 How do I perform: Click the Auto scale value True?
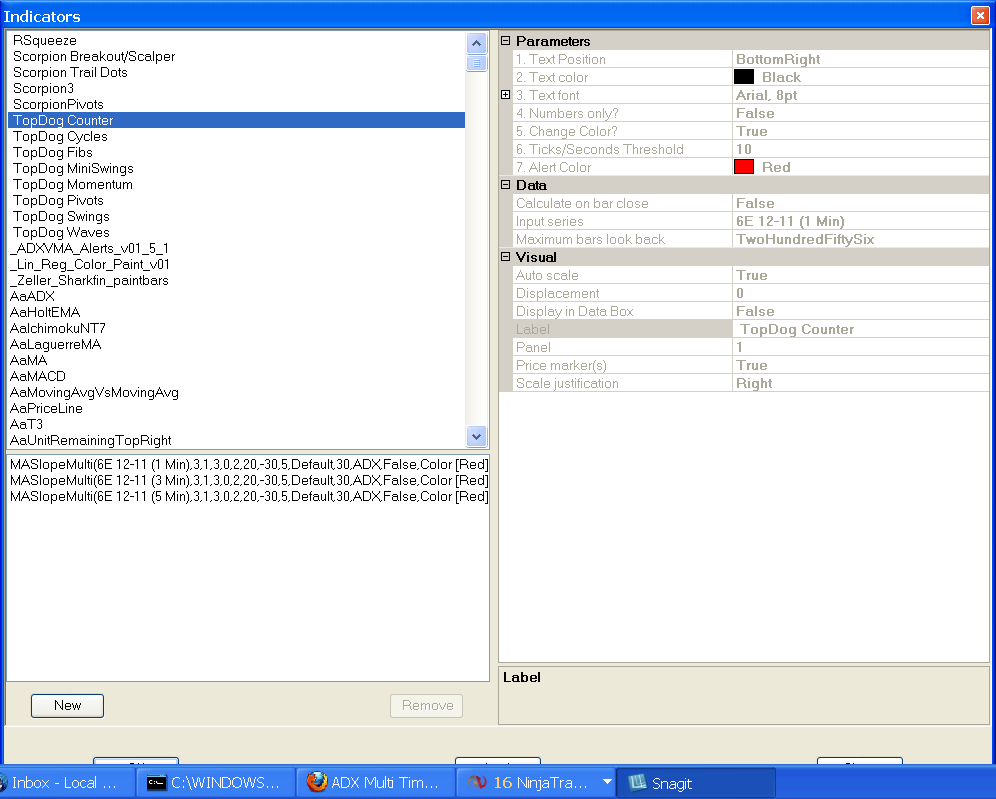861,275
